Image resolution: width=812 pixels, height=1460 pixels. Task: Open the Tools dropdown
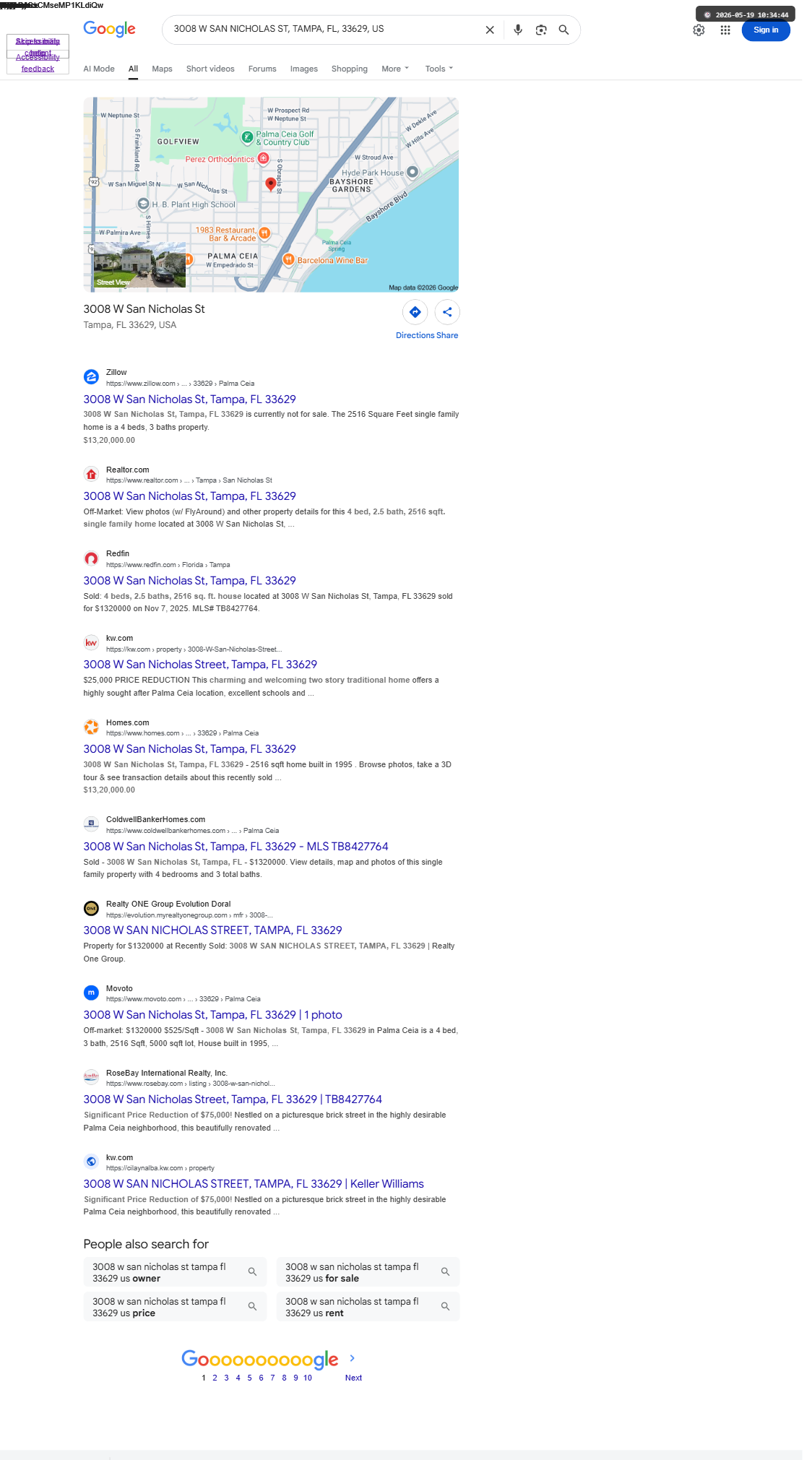439,69
